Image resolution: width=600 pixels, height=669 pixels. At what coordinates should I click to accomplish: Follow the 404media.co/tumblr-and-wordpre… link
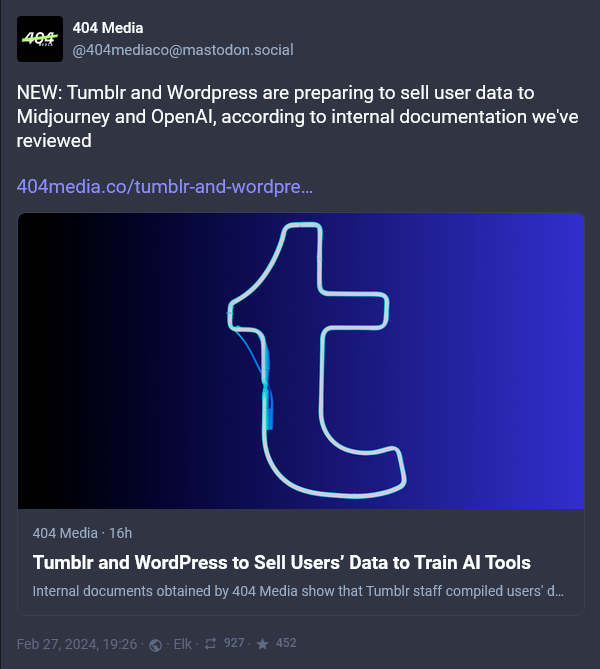(165, 187)
